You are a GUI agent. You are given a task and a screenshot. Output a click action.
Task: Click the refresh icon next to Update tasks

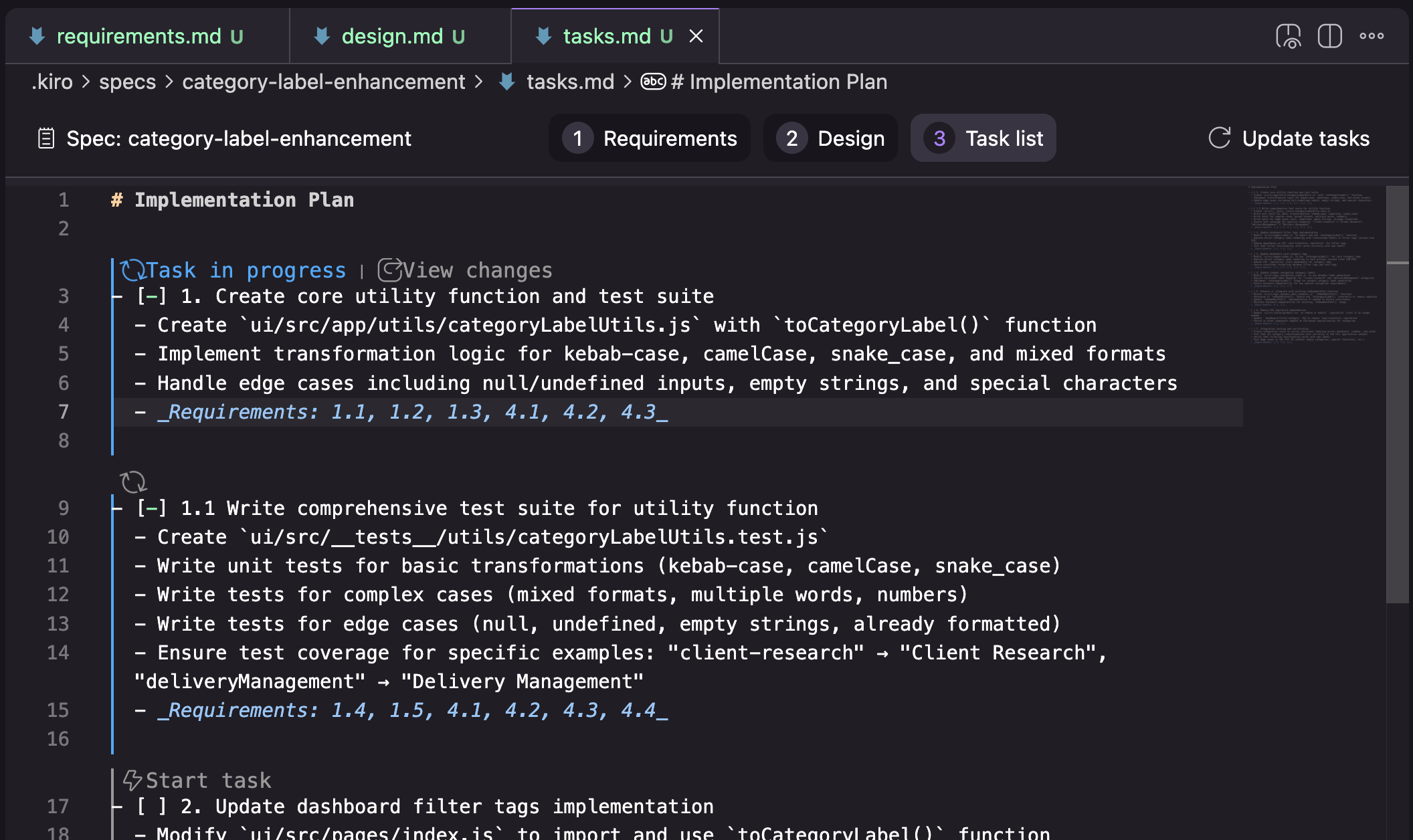(x=1218, y=138)
